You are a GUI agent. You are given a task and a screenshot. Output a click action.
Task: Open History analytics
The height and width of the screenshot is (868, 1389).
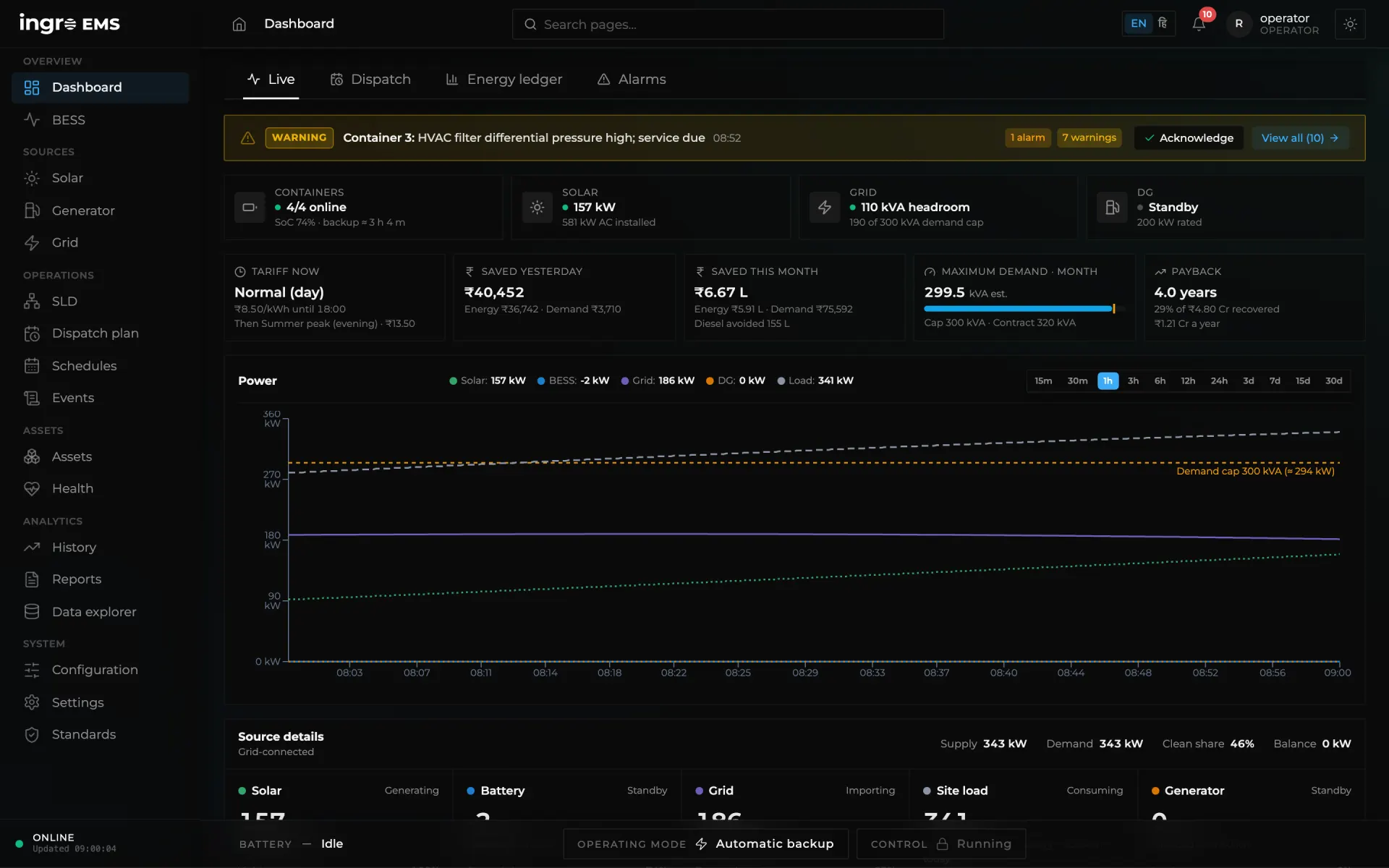[x=100, y=548]
